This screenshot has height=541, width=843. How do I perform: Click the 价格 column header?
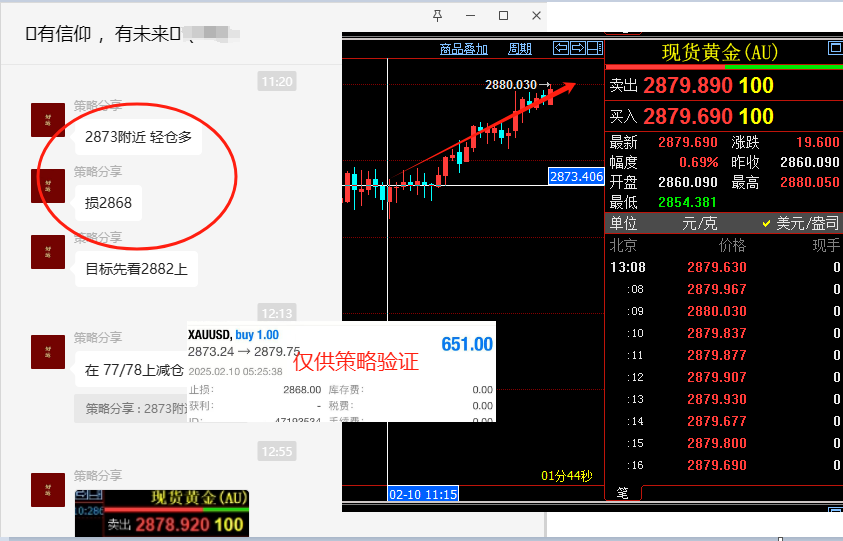(732, 246)
